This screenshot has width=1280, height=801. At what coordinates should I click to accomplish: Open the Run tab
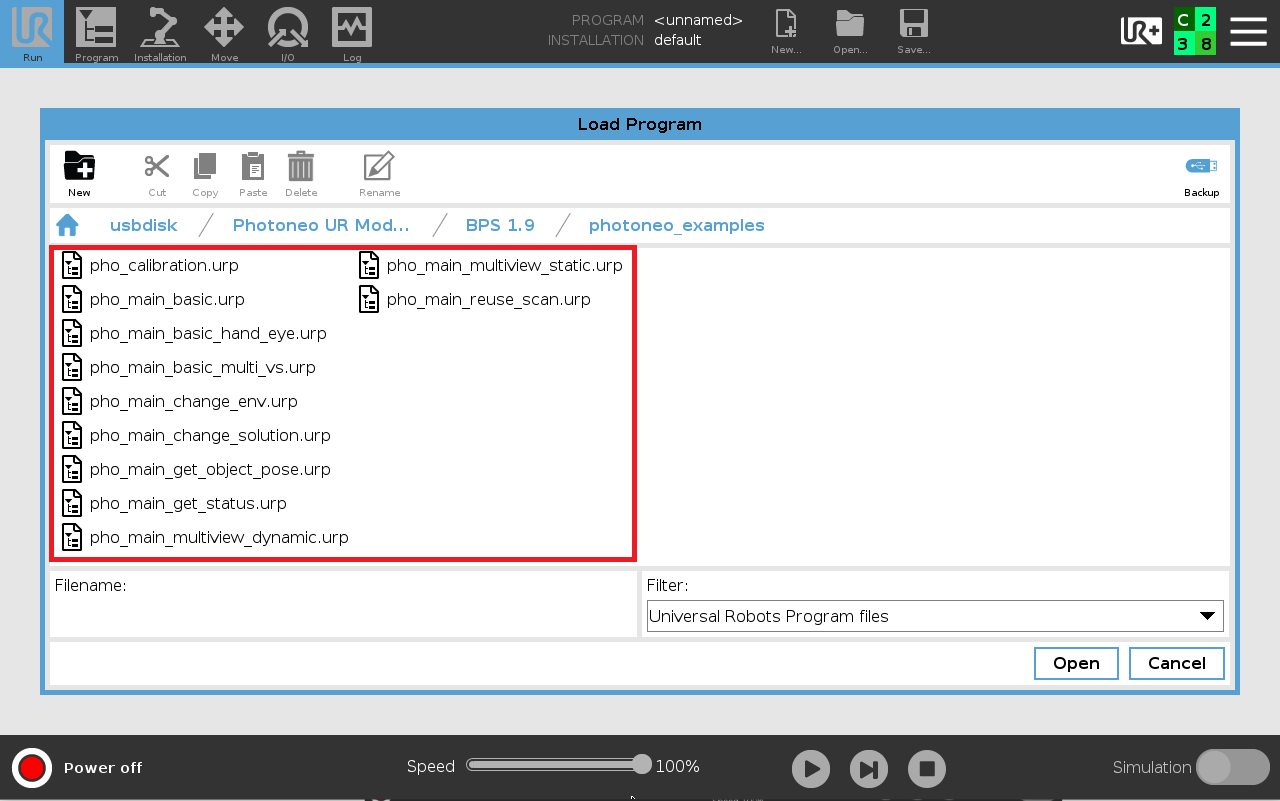click(32, 32)
